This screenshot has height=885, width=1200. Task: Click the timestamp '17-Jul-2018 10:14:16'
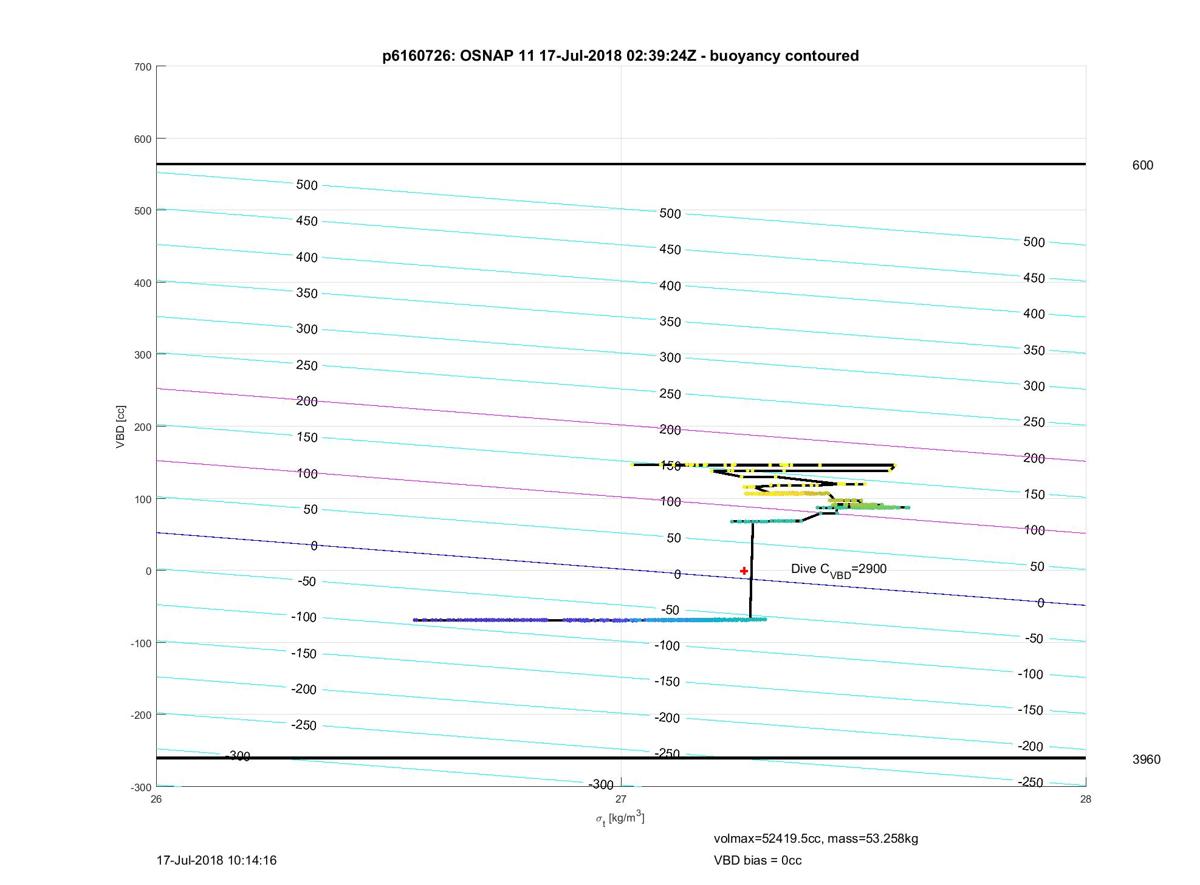[217, 860]
